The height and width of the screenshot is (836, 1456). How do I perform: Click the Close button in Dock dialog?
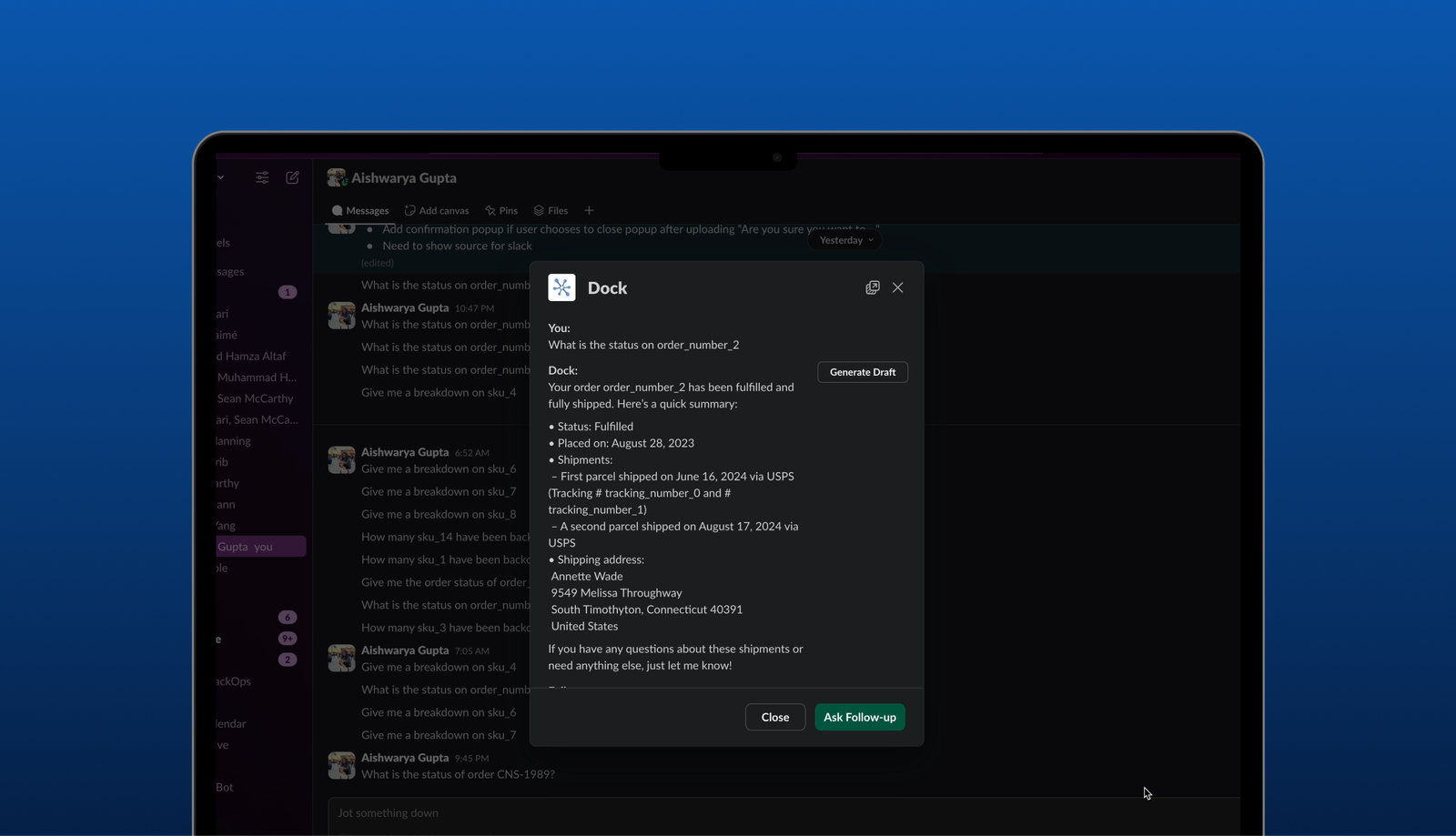775,717
